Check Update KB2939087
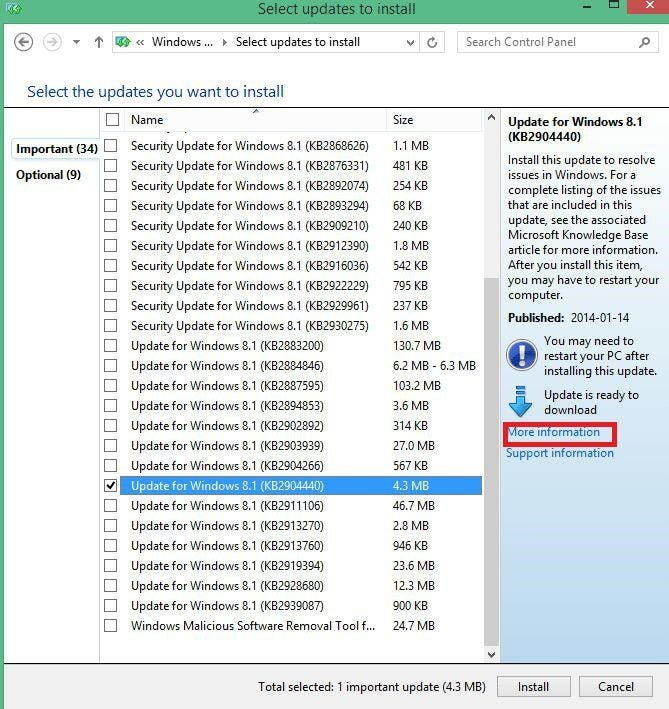669x709 pixels. coord(111,605)
